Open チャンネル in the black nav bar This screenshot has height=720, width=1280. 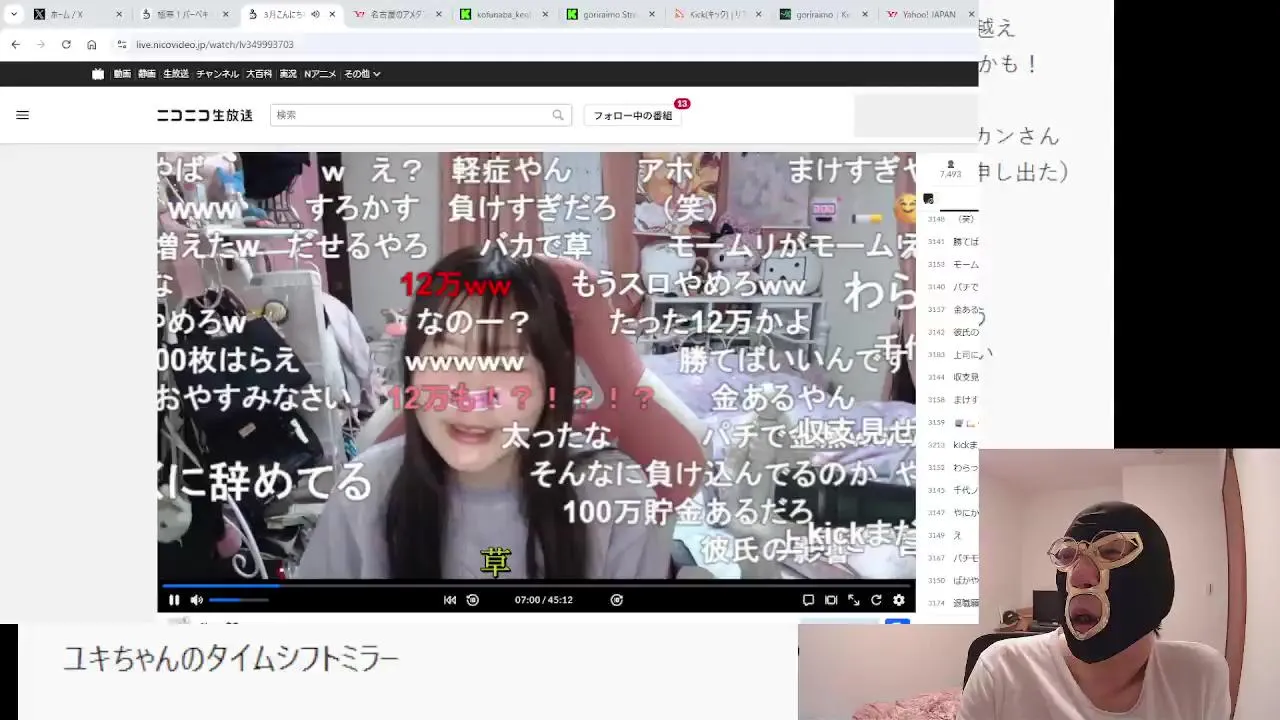pos(217,74)
